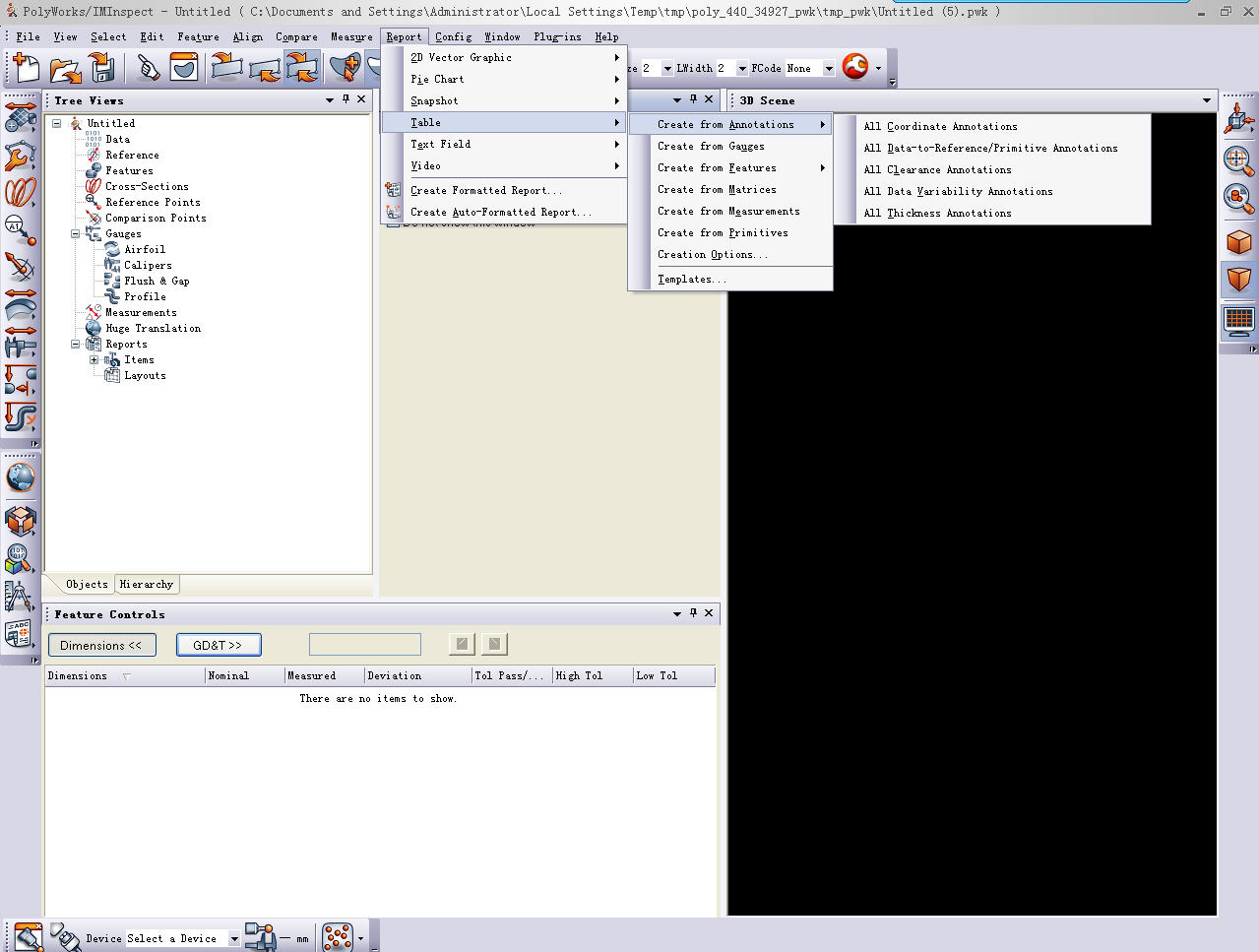Image resolution: width=1259 pixels, height=952 pixels.
Task: Click the cross-sections orange rings tool icon
Action: 20,192
